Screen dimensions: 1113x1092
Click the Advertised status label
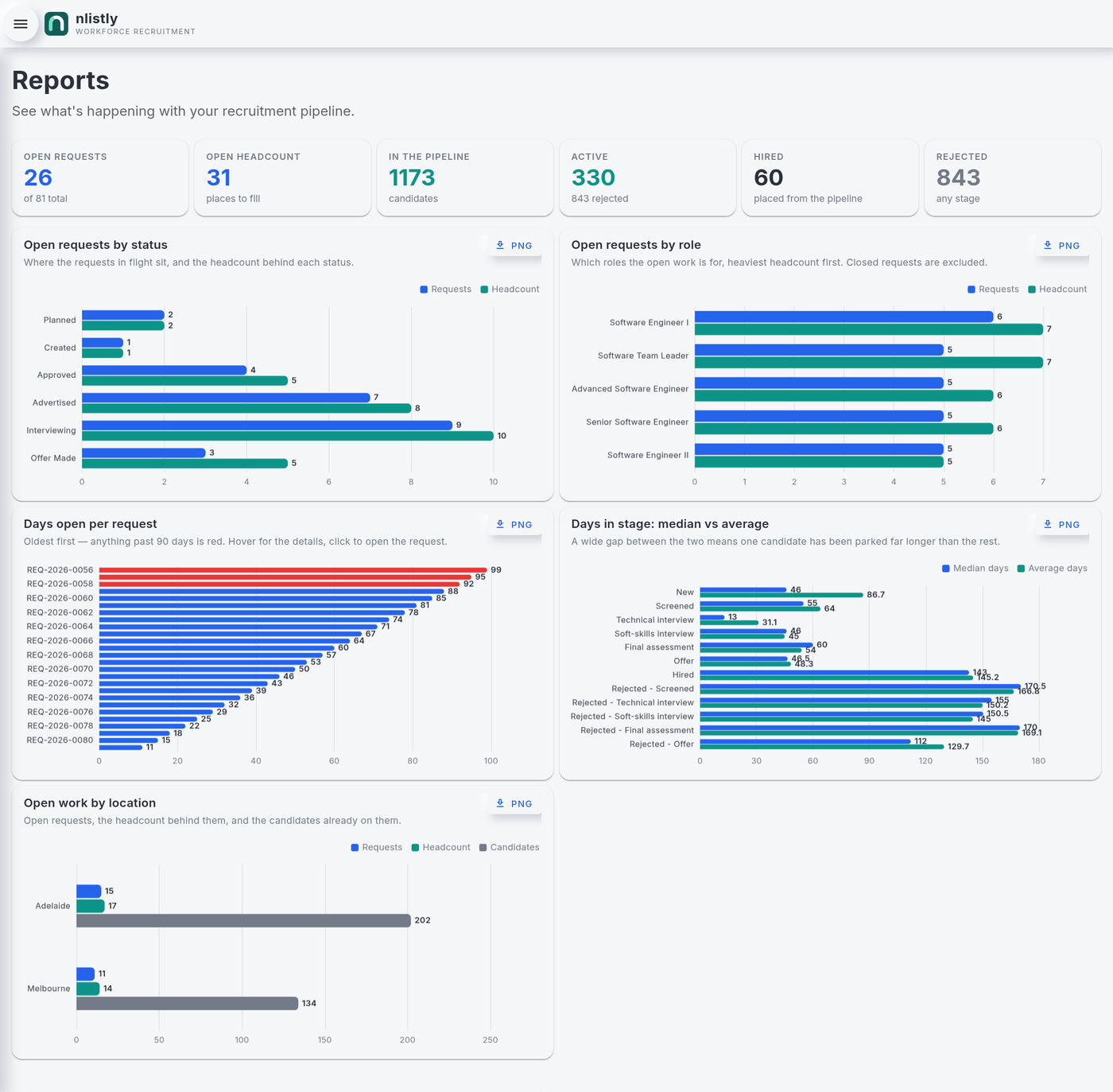click(x=54, y=403)
